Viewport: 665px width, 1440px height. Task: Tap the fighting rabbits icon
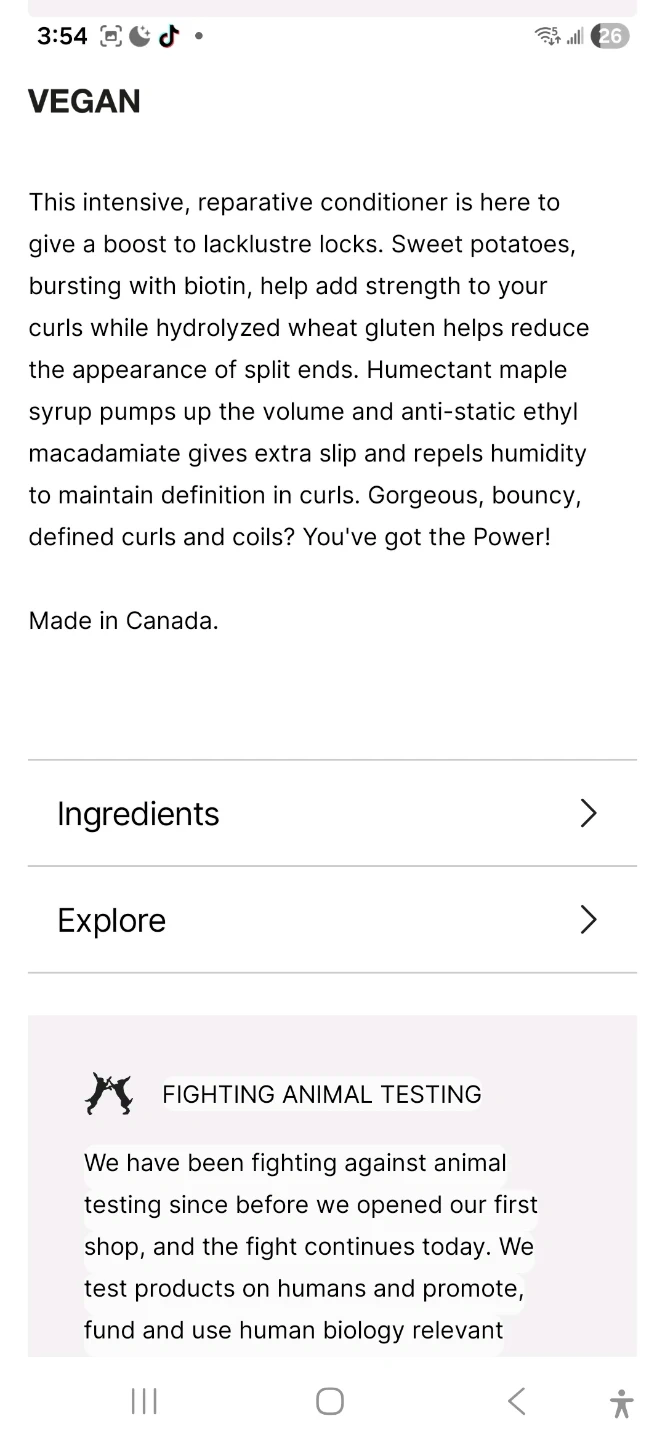click(108, 1094)
